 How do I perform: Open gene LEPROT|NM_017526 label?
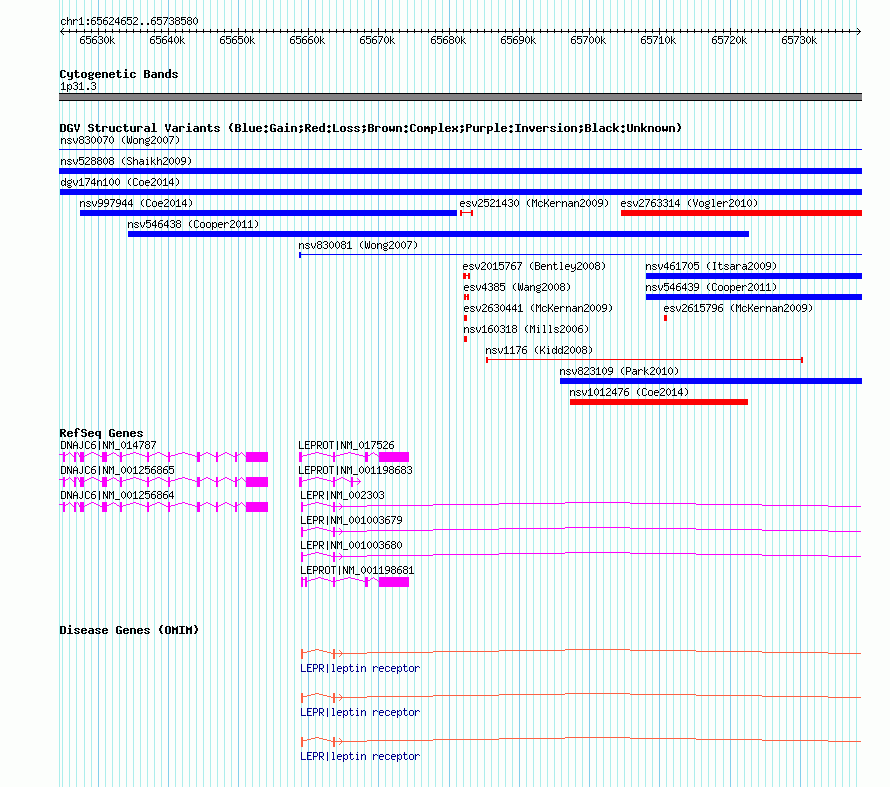tap(346, 445)
